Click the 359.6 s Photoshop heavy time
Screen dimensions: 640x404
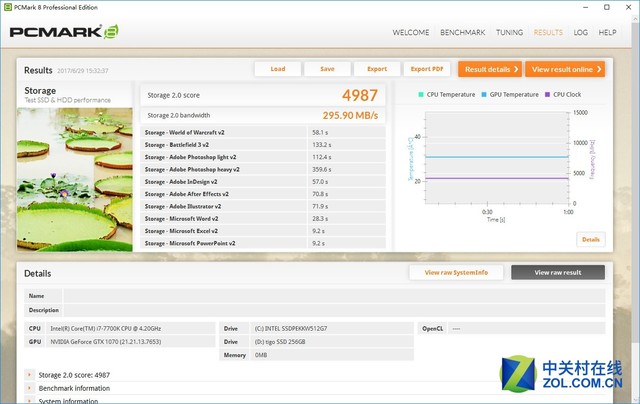[x=322, y=169]
